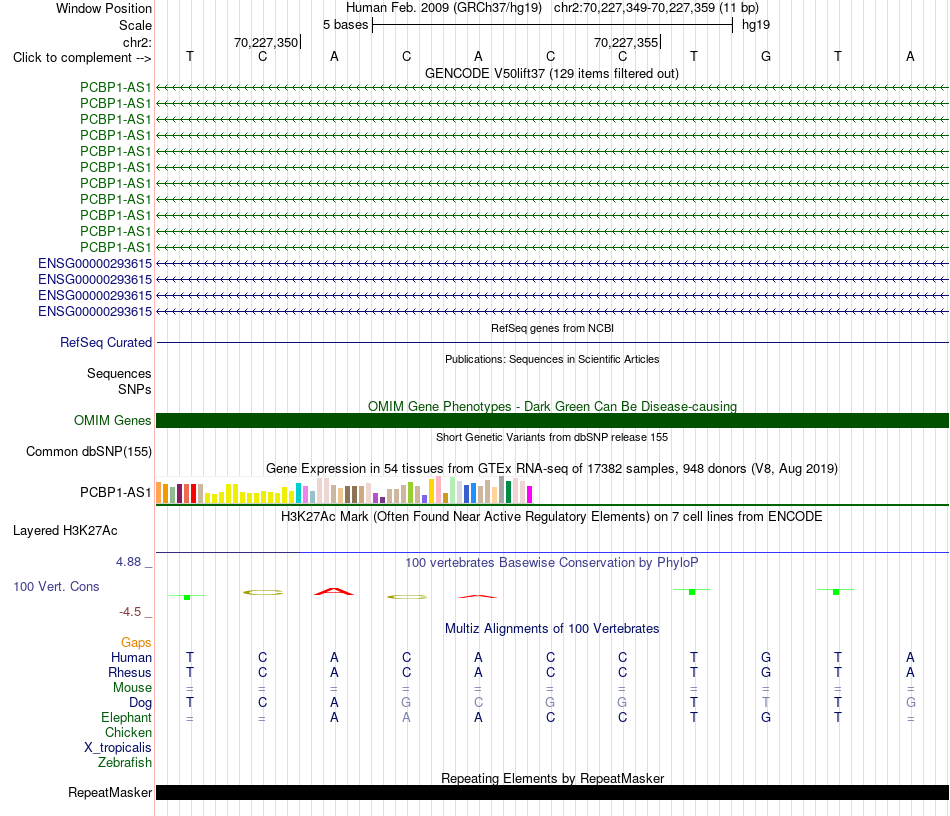Click the H3K27Ac Mark track title
This screenshot has height=816, width=950.
pos(552,517)
